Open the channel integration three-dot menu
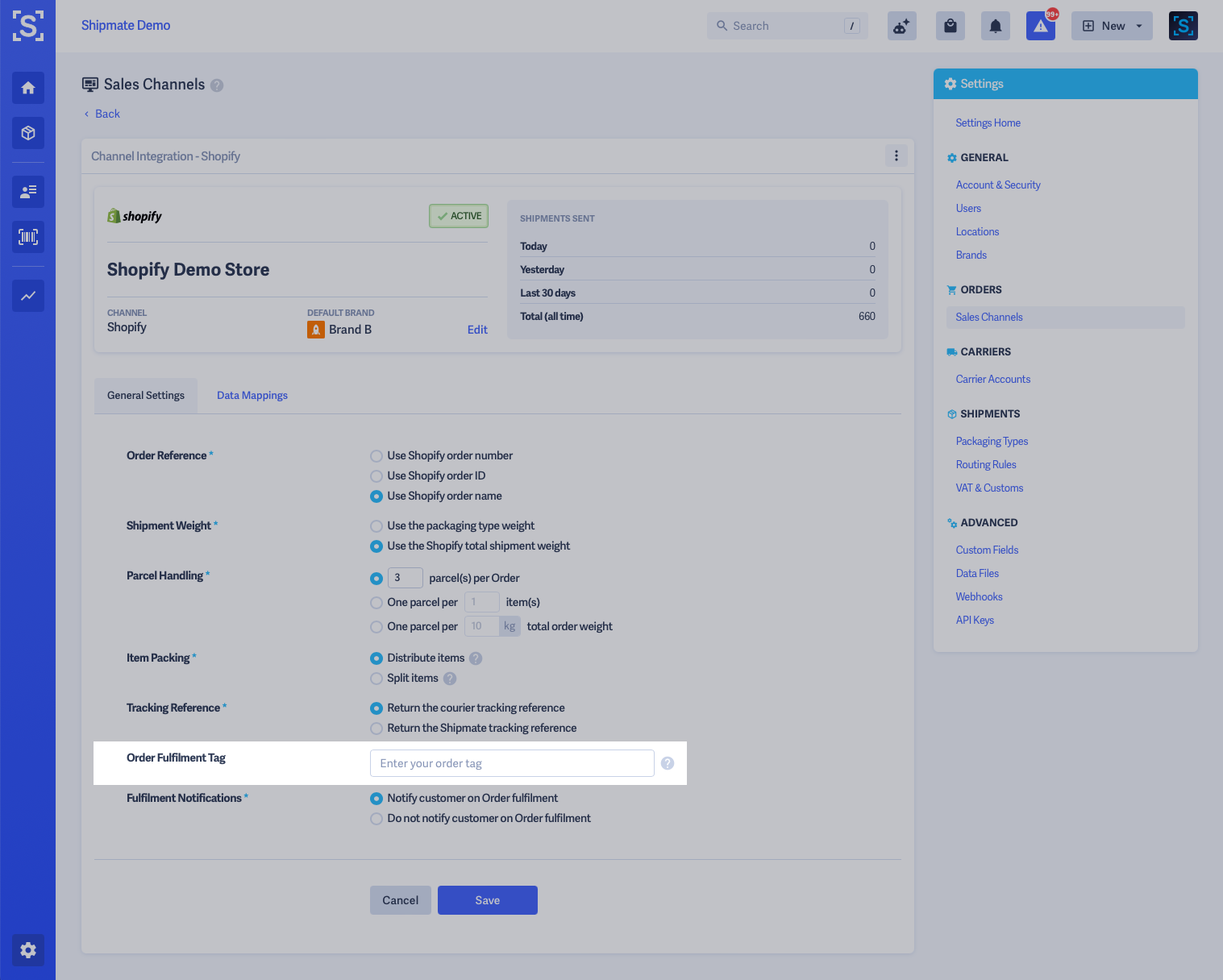This screenshot has height=980, width=1223. [896, 156]
